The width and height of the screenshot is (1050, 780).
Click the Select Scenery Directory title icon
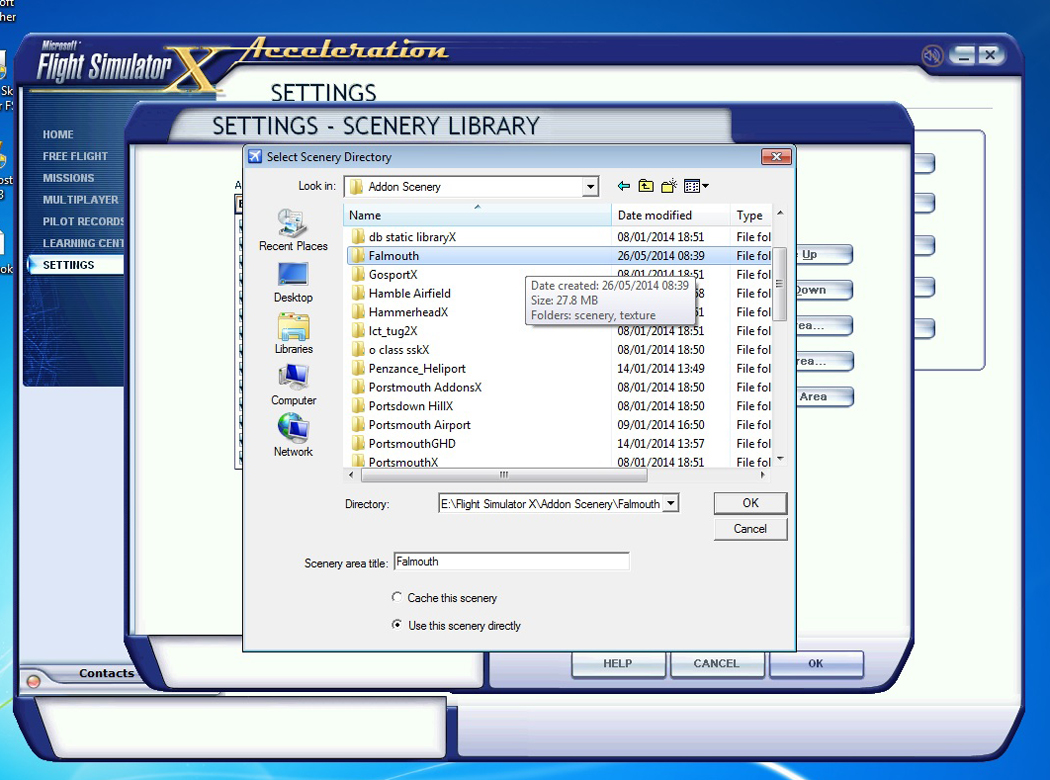tap(255, 157)
